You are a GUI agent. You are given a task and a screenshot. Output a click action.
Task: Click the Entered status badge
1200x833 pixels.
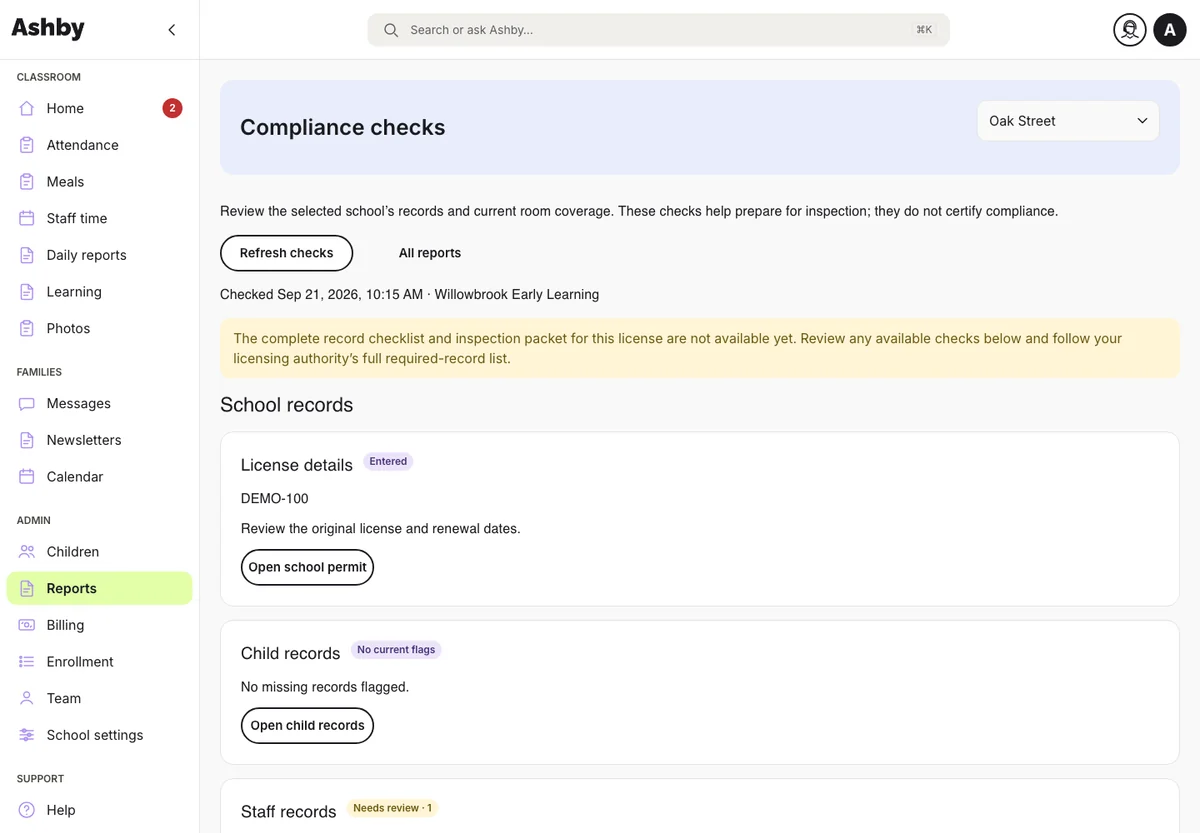click(388, 462)
